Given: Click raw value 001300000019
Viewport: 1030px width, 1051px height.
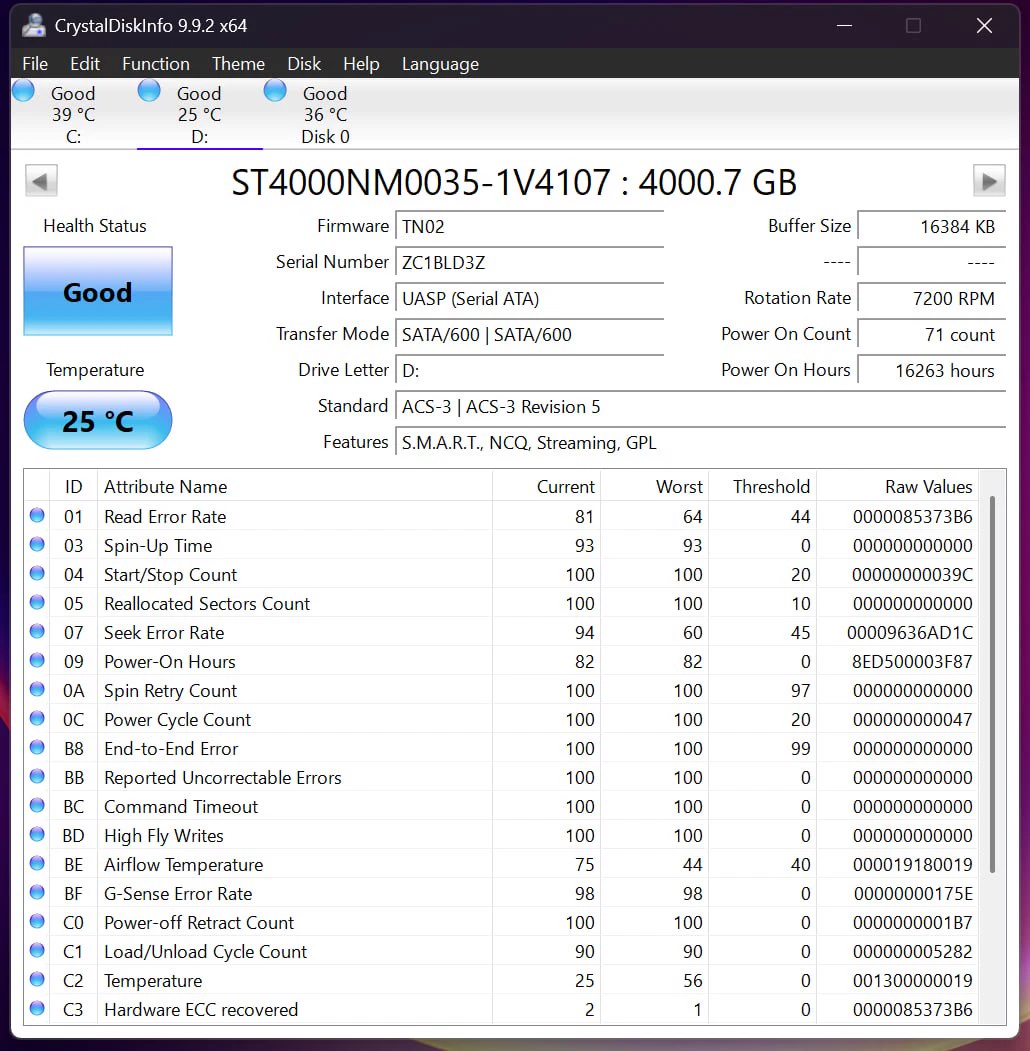Looking at the screenshot, I should [913, 981].
